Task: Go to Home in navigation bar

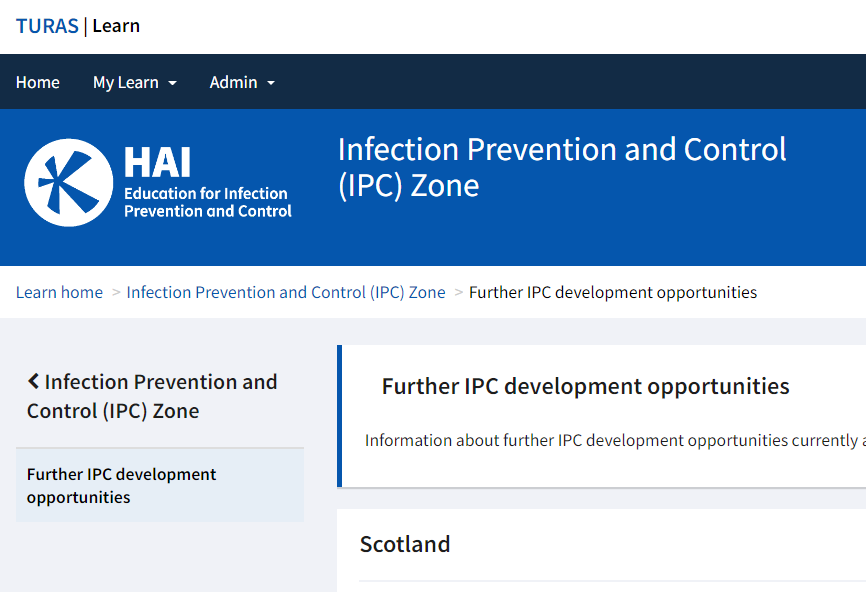Action: [x=38, y=82]
